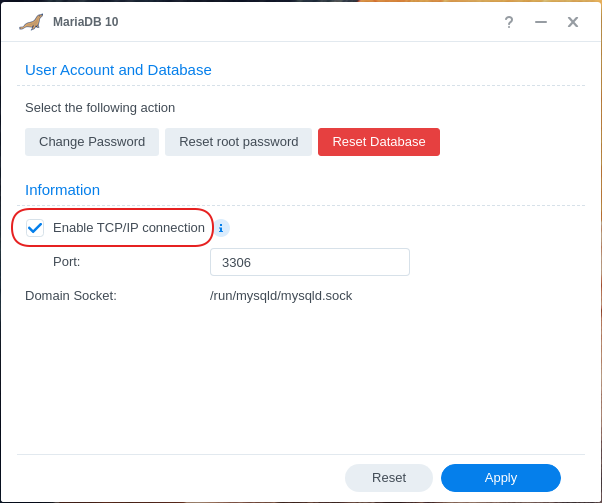
Task: Apply the MariaDB settings
Action: [501, 478]
